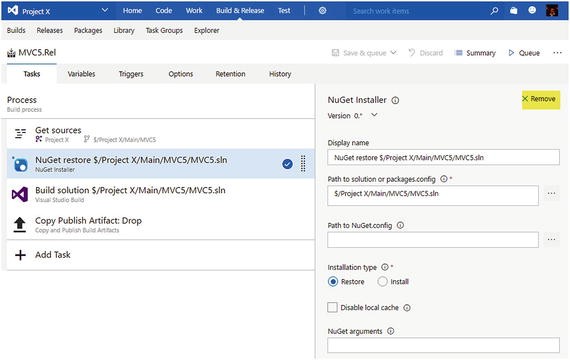Image resolution: width=570 pixels, height=360 pixels.
Task: Click the MVC5.Rel build definition icon
Action: click(11, 53)
